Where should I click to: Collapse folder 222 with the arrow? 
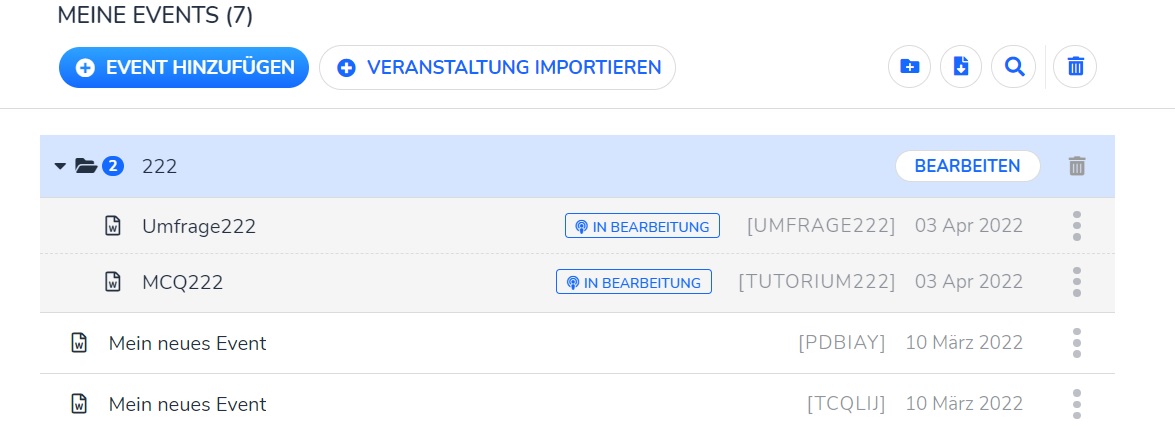tap(59, 166)
